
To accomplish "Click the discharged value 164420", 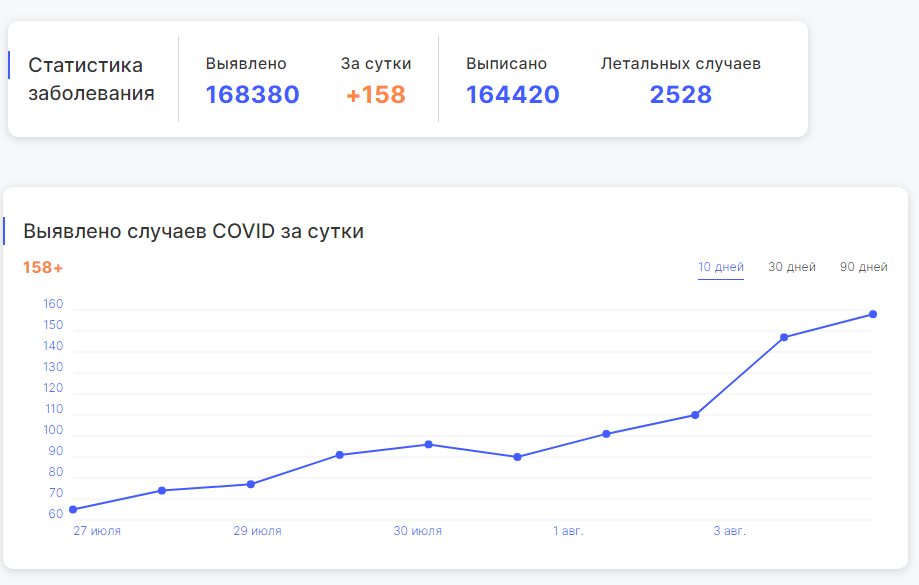I will pyautogui.click(x=513, y=94).
